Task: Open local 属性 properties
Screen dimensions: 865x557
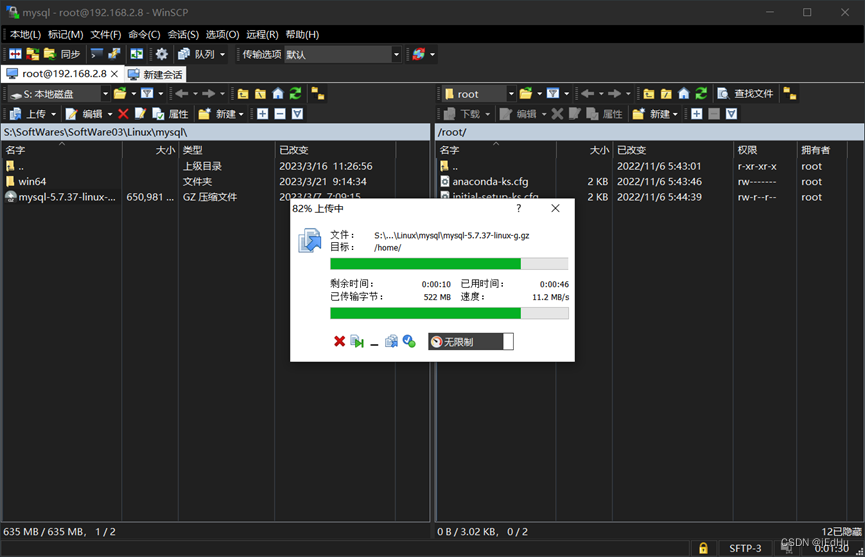Action: [170, 114]
